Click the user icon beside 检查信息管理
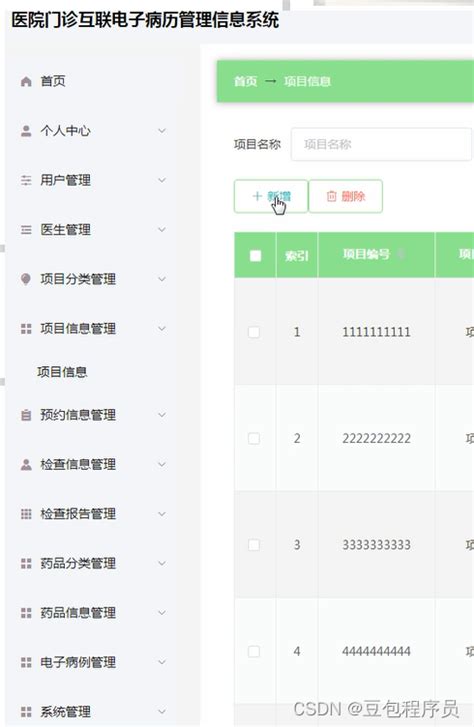The image size is (474, 727). pyautogui.click(x=26, y=465)
